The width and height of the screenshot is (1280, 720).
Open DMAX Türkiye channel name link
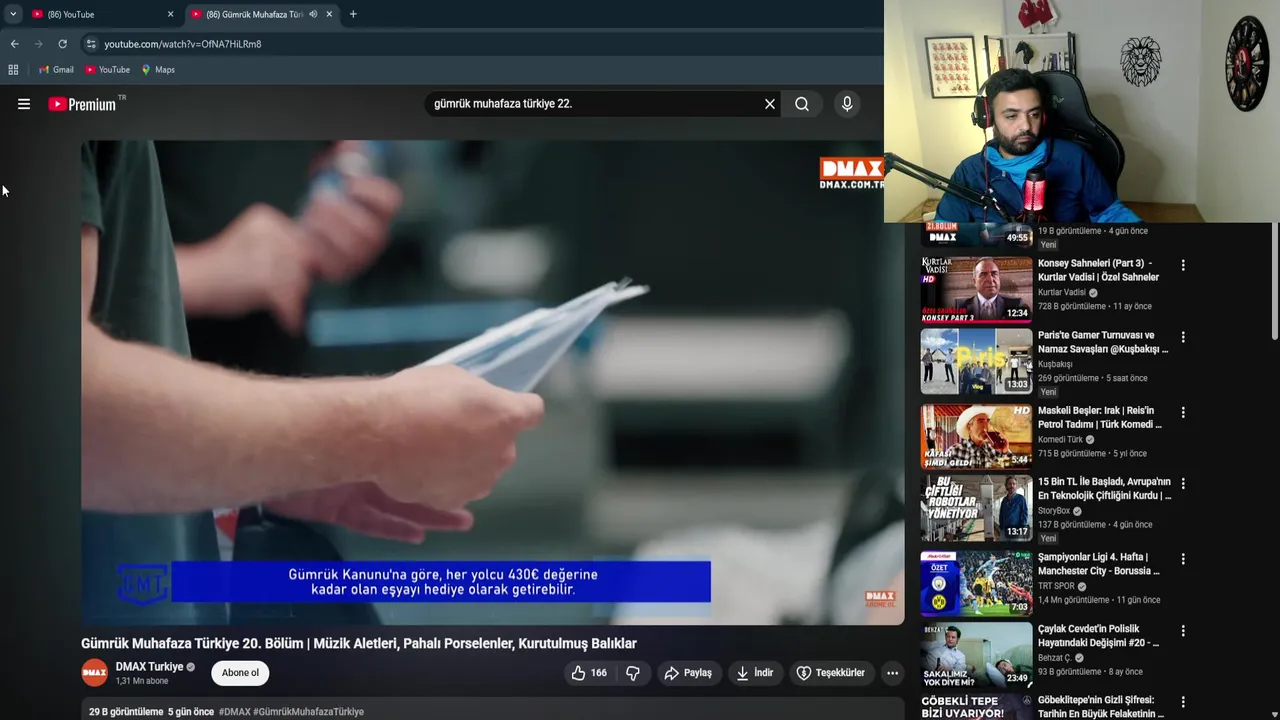(x=149, y=667)
